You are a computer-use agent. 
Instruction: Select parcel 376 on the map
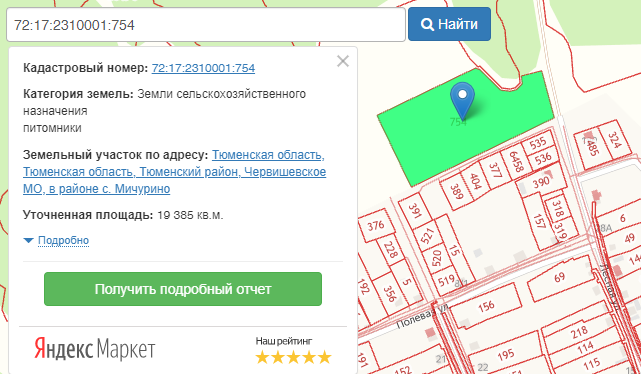click(x=375, y=226)
